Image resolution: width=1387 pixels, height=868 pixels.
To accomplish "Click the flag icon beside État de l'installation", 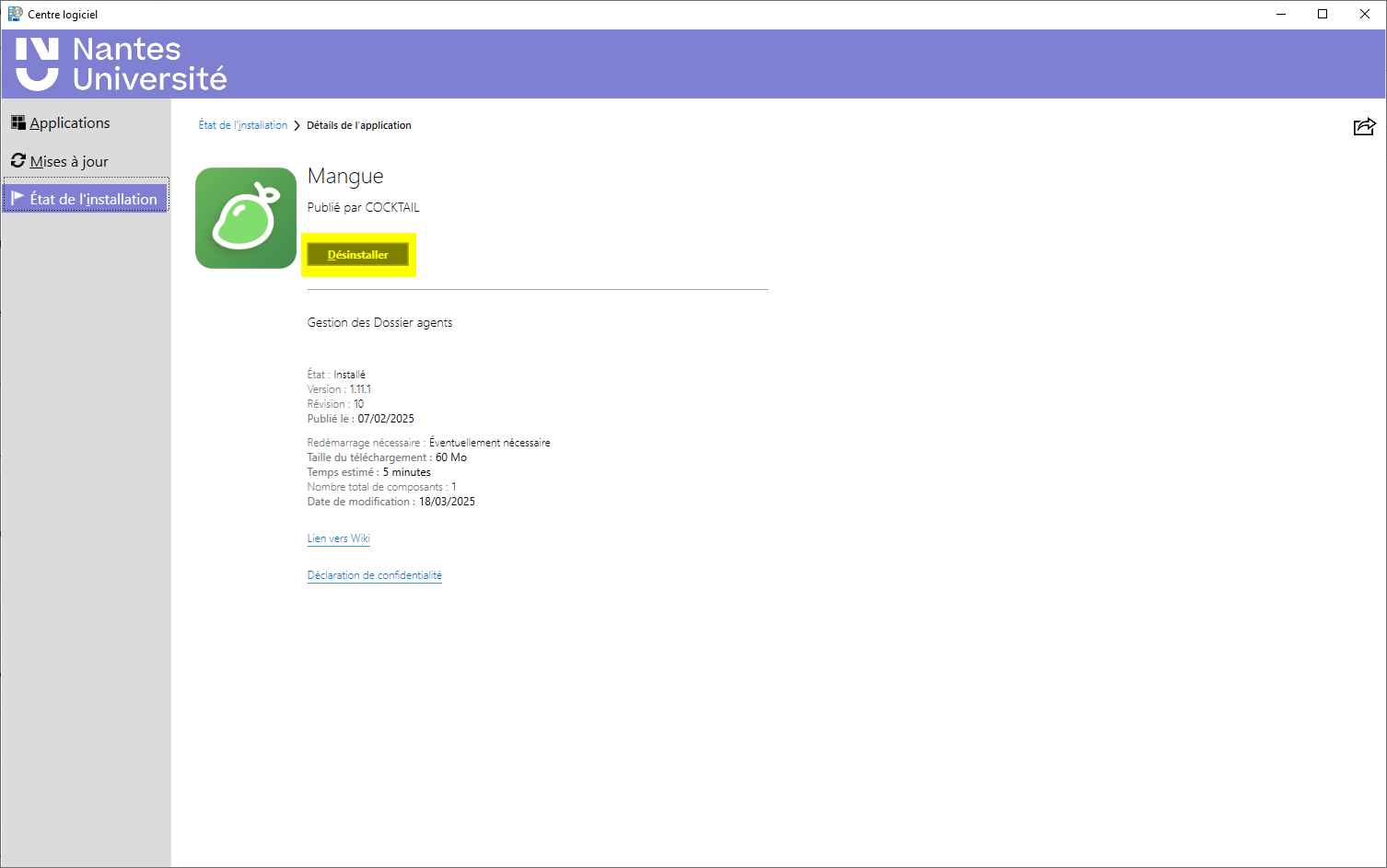I will pos(17,198).
